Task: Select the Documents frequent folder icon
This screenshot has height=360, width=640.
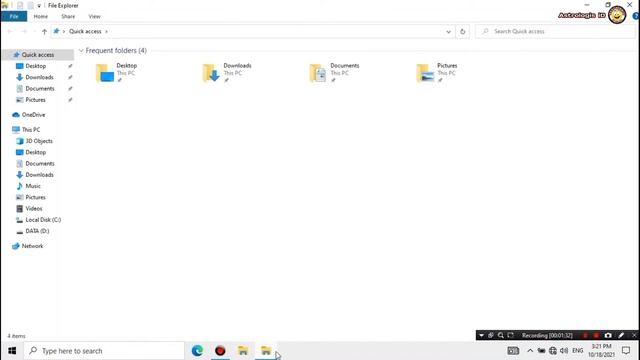Action: point(318,73)
